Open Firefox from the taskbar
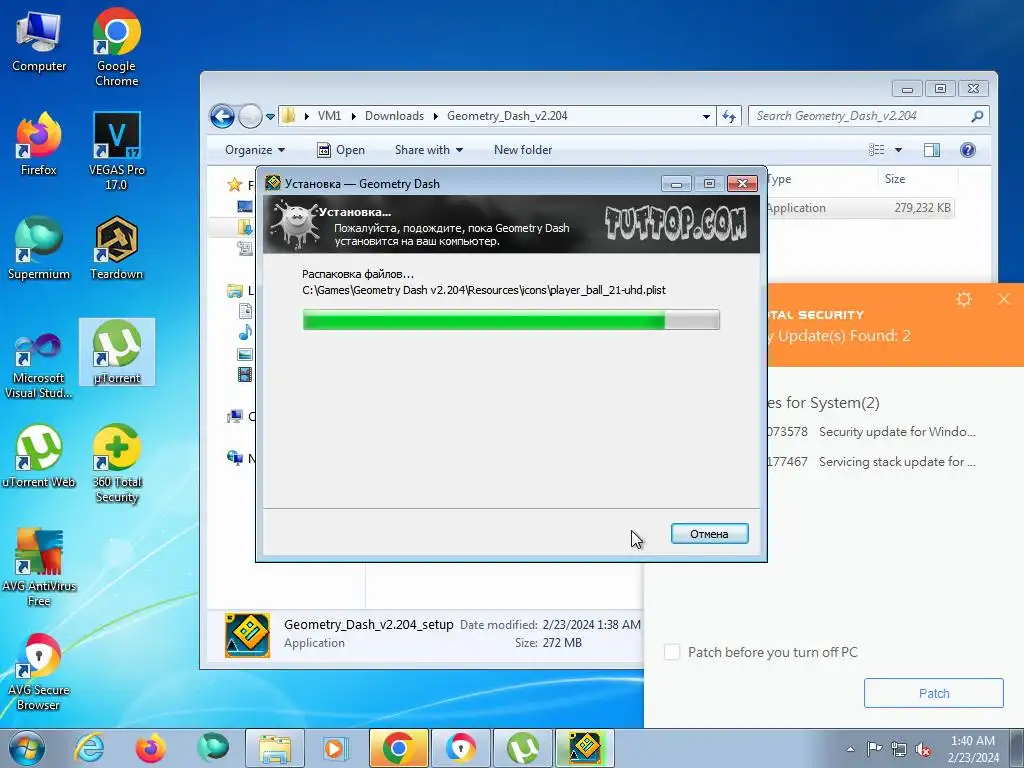Viewport: 1024px width, 768px height. click(151, 748)
